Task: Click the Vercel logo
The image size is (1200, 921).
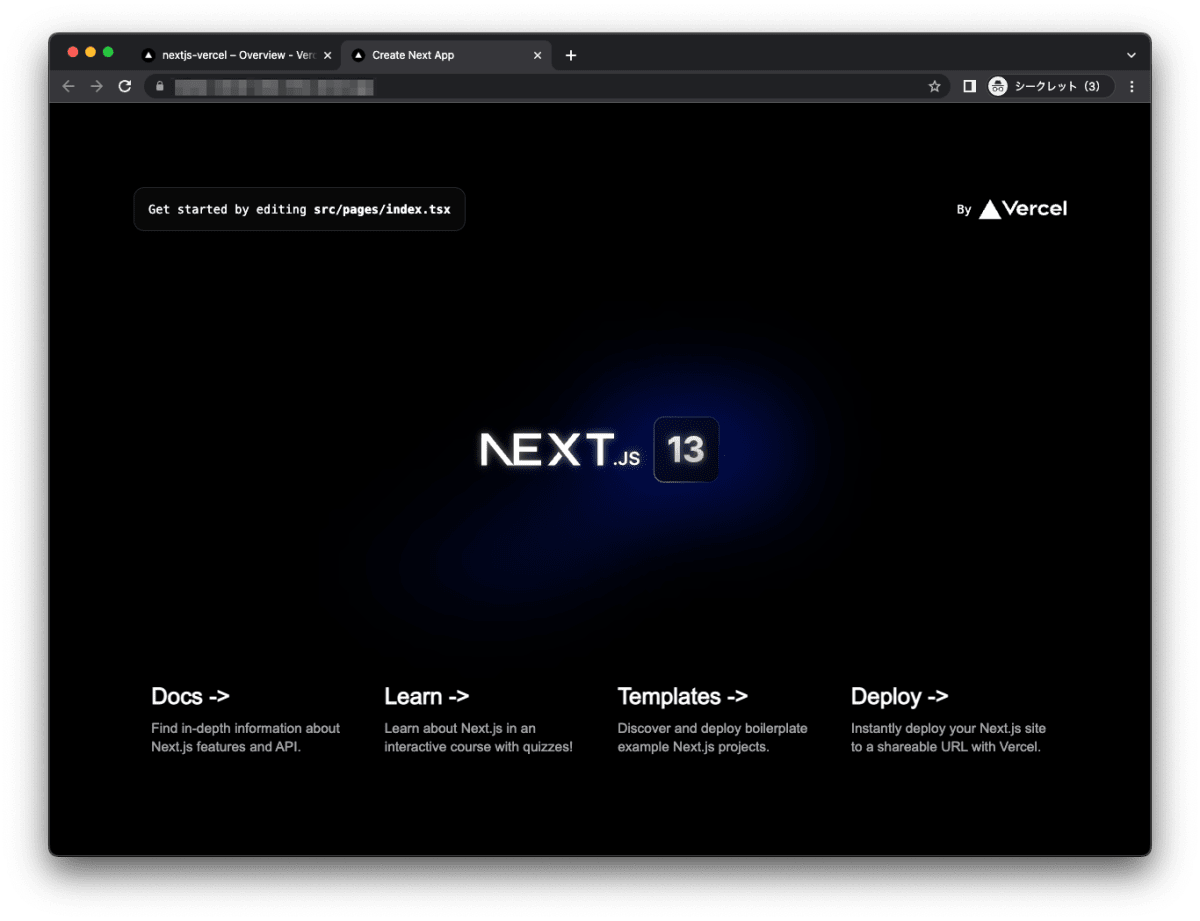Action: 1022,209
